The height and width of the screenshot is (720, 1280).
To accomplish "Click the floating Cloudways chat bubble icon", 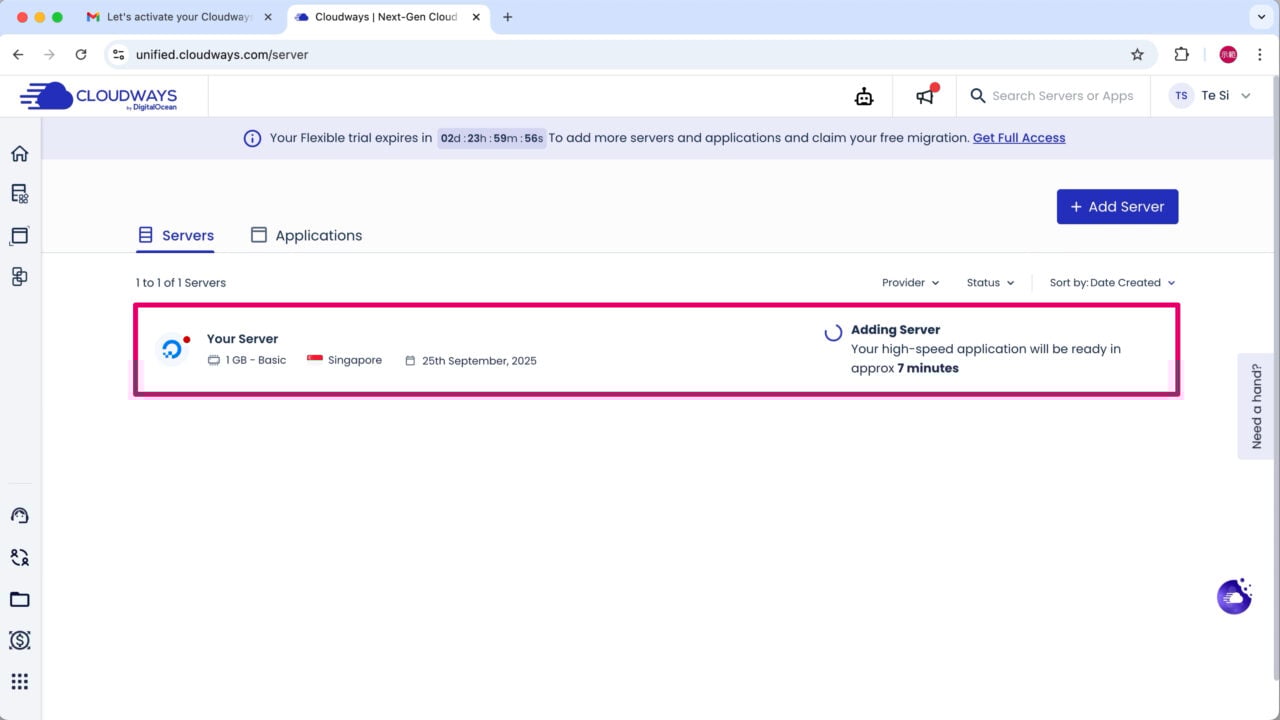I will 1234,596.
